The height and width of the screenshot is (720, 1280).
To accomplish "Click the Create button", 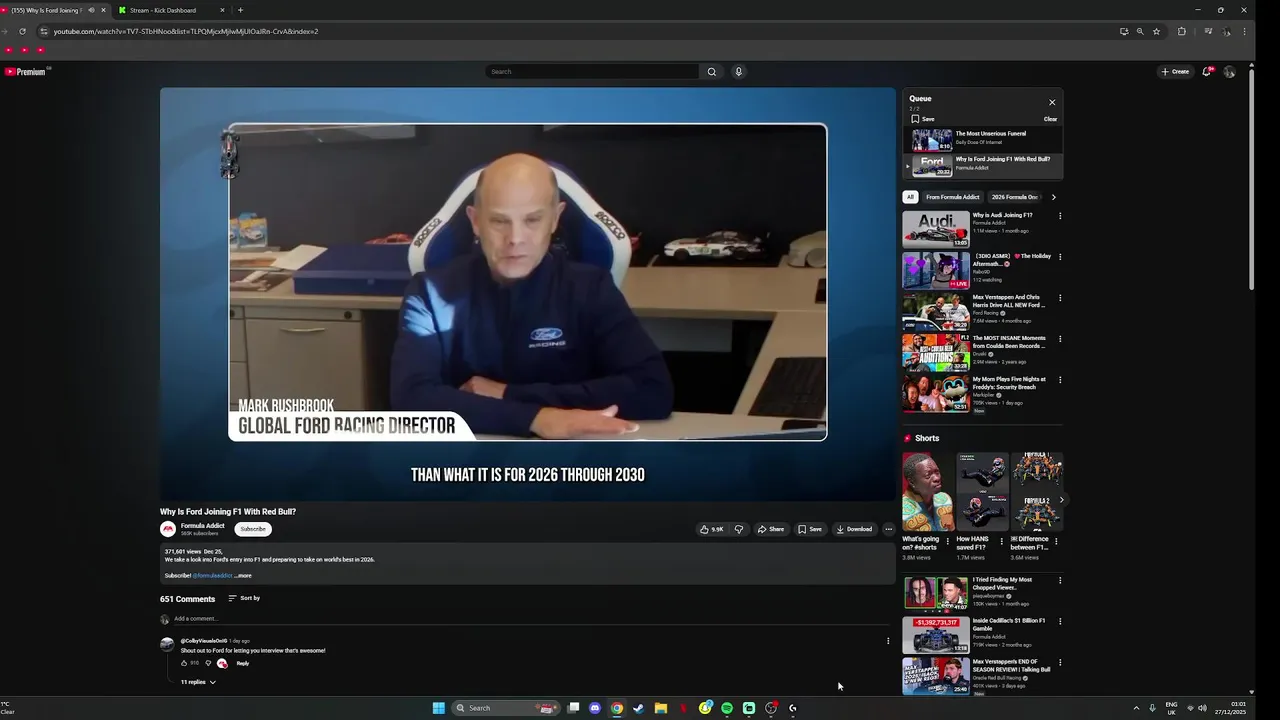I will click(1175, 72).
